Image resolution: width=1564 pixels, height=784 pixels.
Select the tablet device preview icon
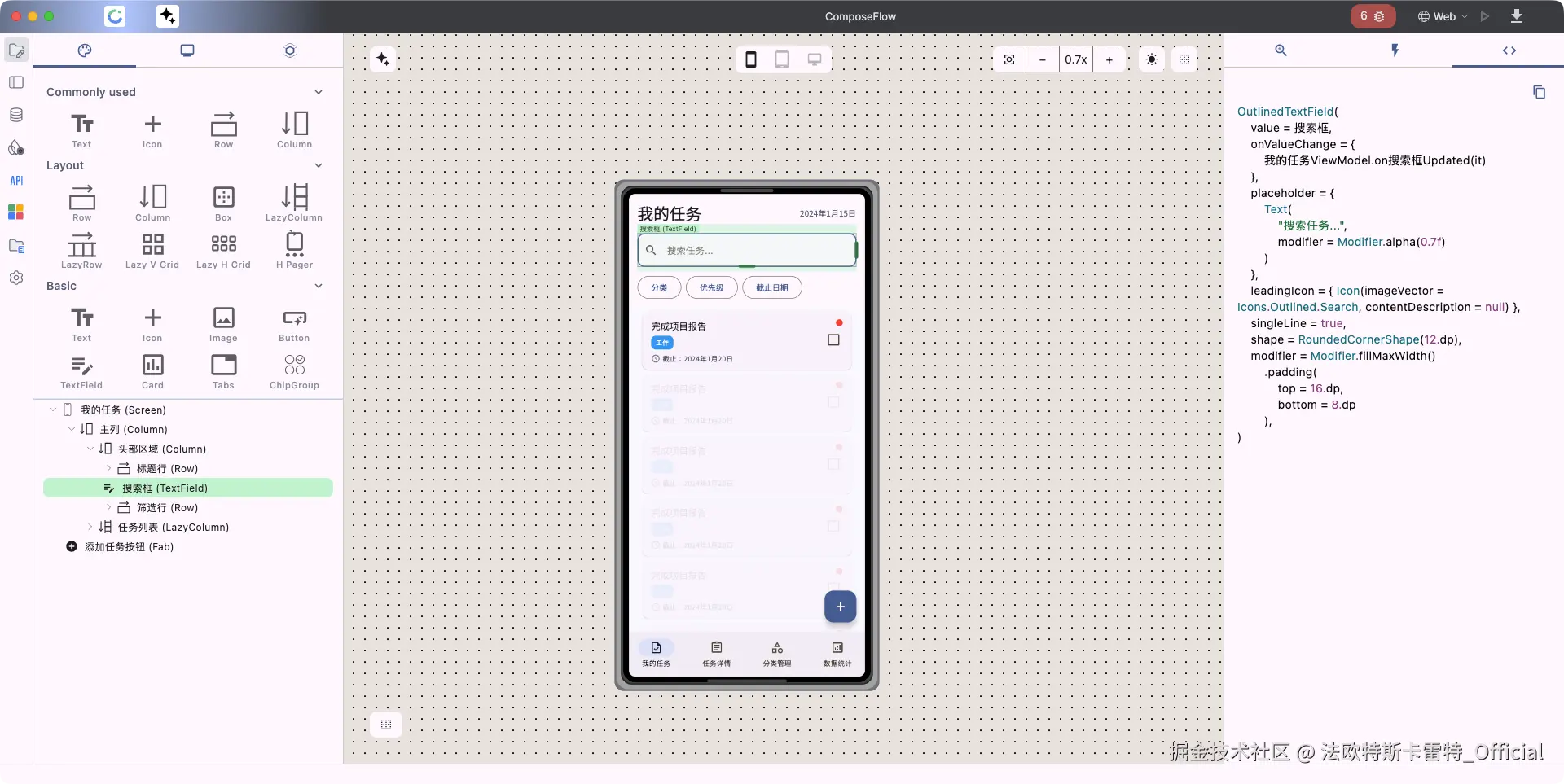(782, 59)
